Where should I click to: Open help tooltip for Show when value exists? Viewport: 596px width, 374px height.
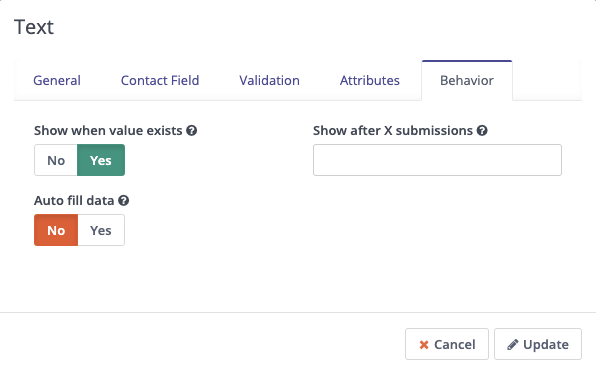(192, 131)
